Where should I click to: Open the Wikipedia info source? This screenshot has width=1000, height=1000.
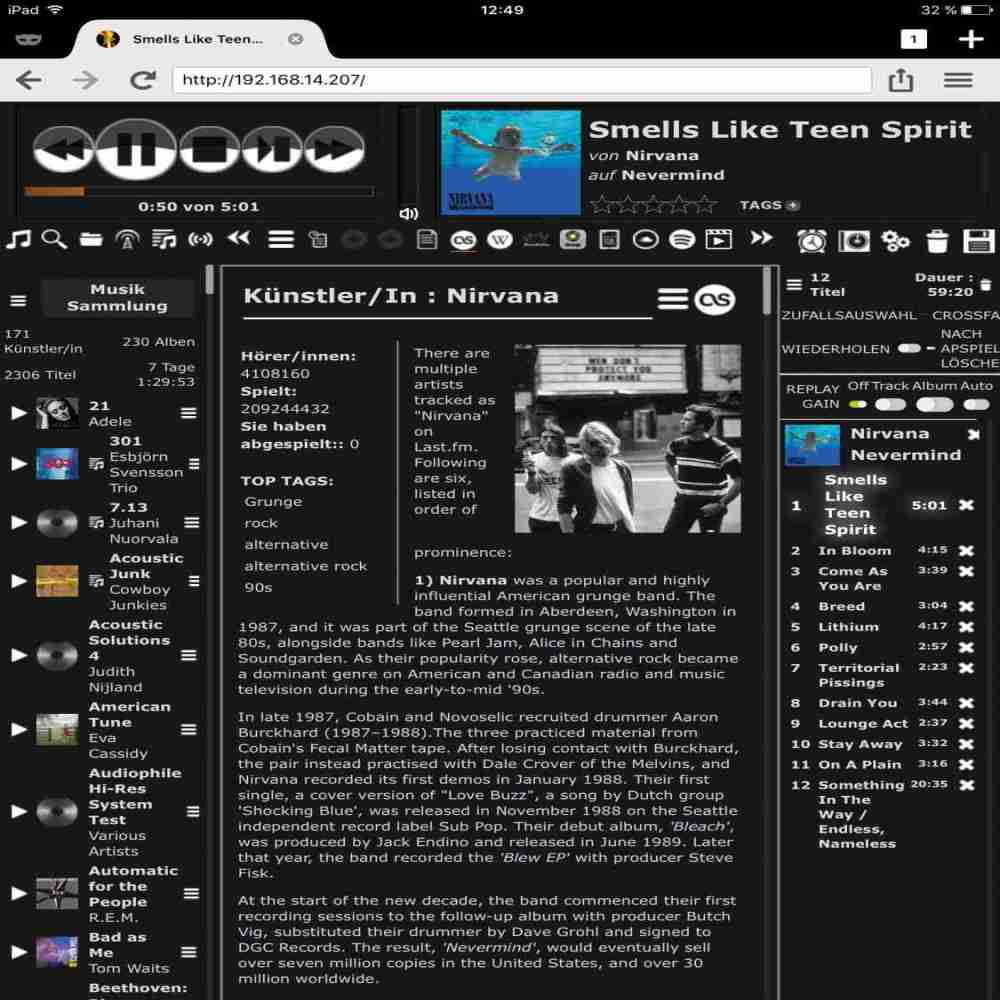click(x=500, y=240)
